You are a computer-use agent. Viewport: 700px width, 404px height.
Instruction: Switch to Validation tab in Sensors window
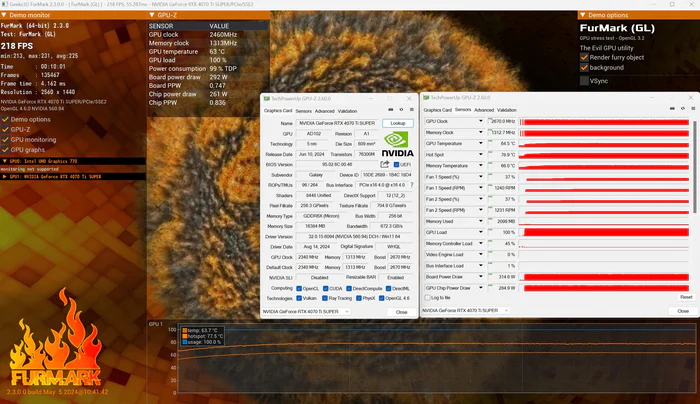507,110
